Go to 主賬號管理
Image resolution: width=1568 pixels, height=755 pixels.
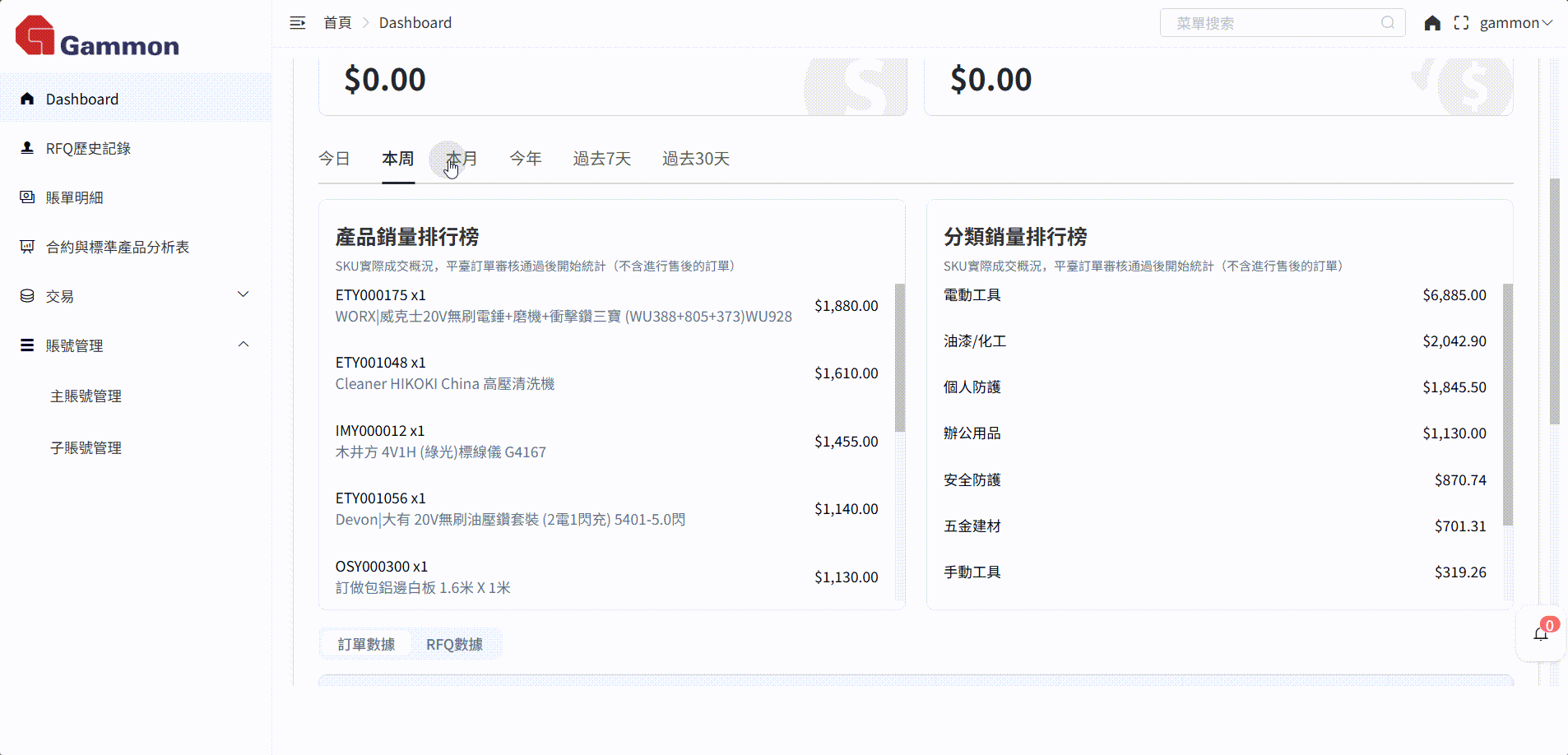pyautogui.click(x=86, y=396)
